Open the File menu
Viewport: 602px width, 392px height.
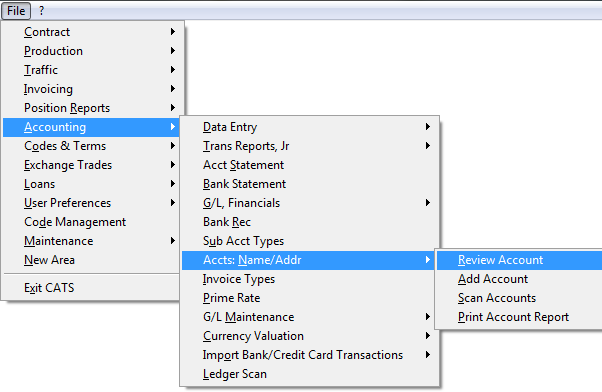pyautogui.click(x=16, y=11)
